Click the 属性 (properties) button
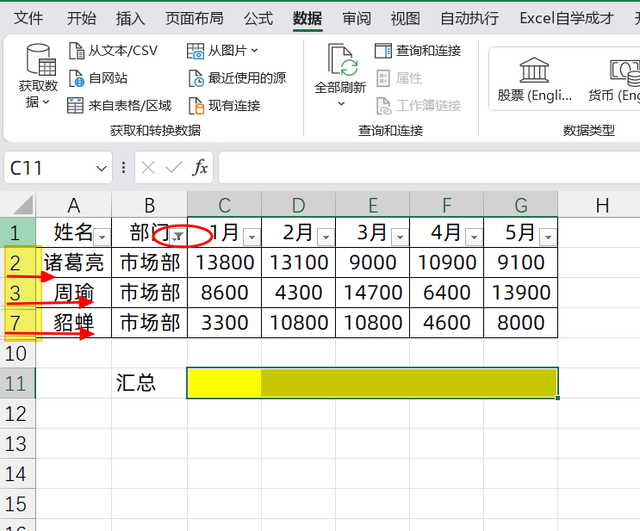640x531 pixels. (398, 78)
